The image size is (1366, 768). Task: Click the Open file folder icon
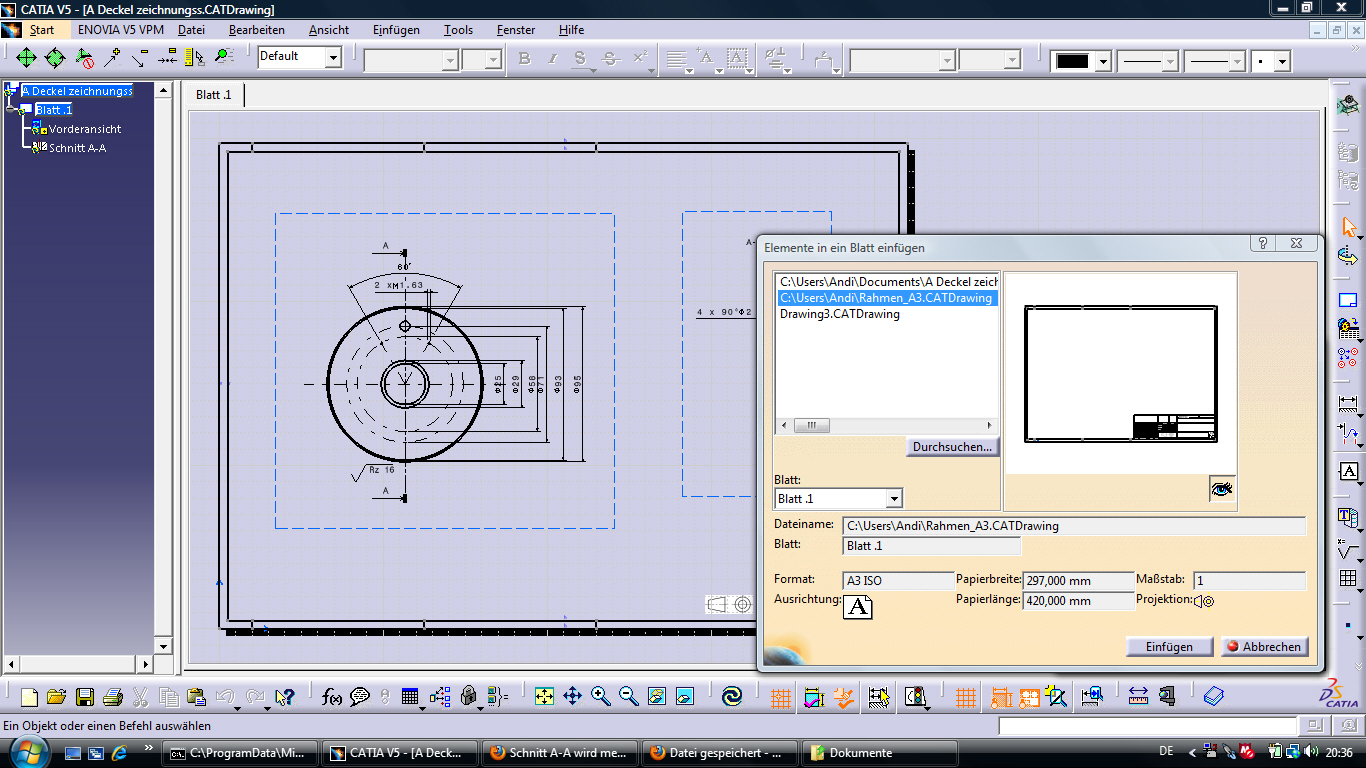coord(57,697)
